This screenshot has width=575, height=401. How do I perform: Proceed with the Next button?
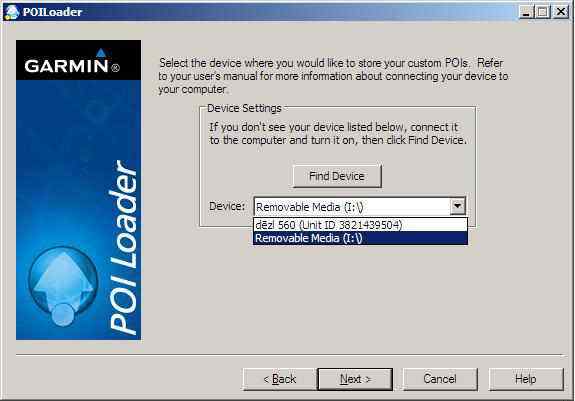coord(355,379)
